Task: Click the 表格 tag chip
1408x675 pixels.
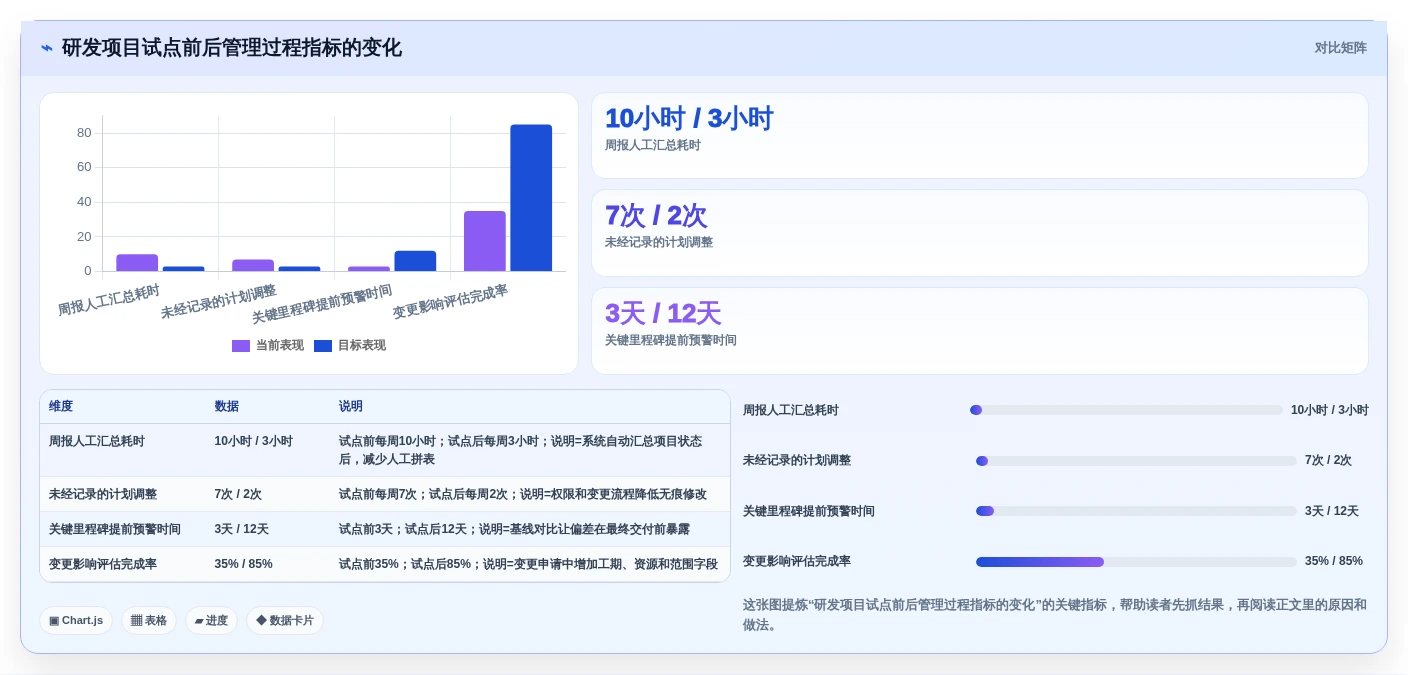Action: [149, 620]
